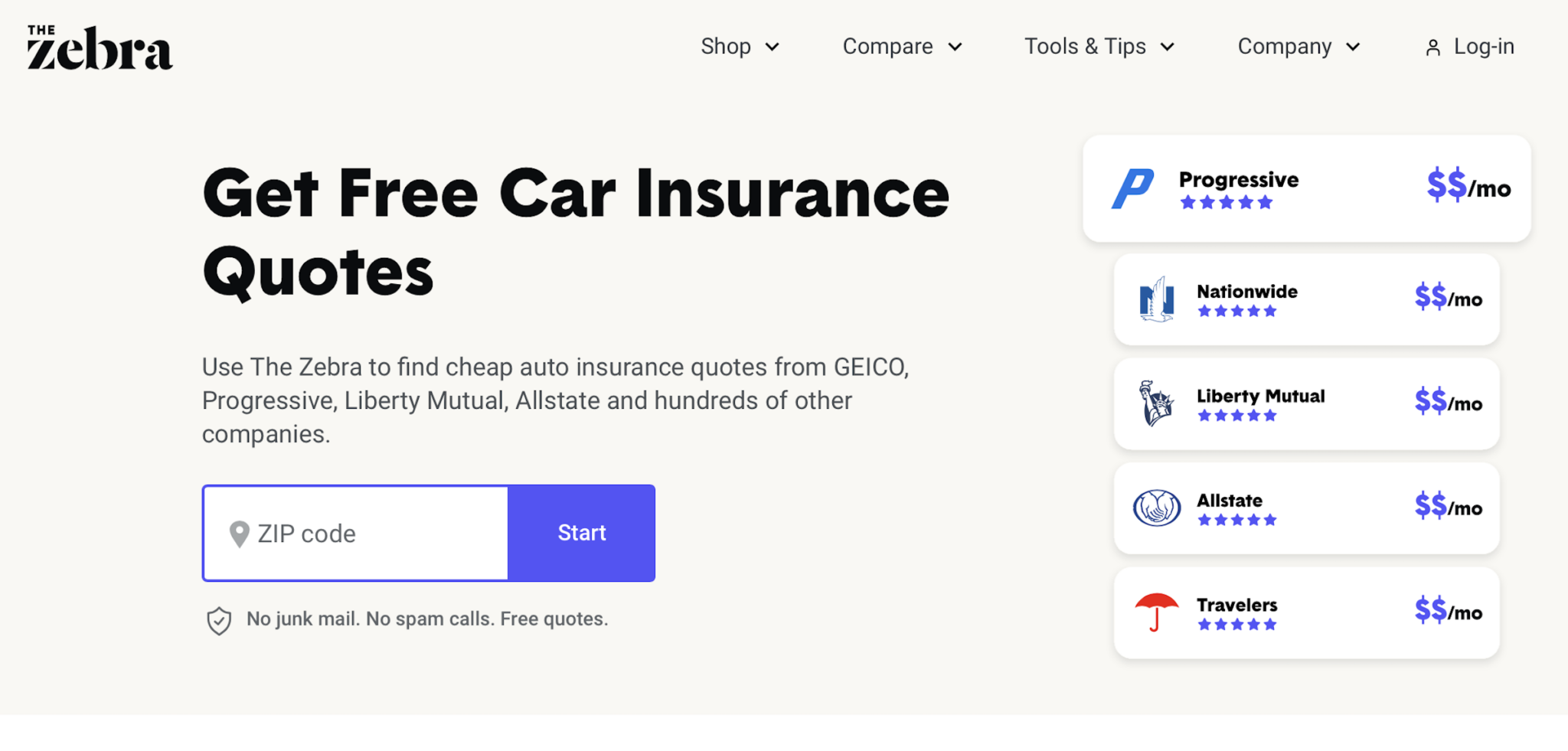
Task: Select the Allstate $$/mo price
Action: 1448,506
